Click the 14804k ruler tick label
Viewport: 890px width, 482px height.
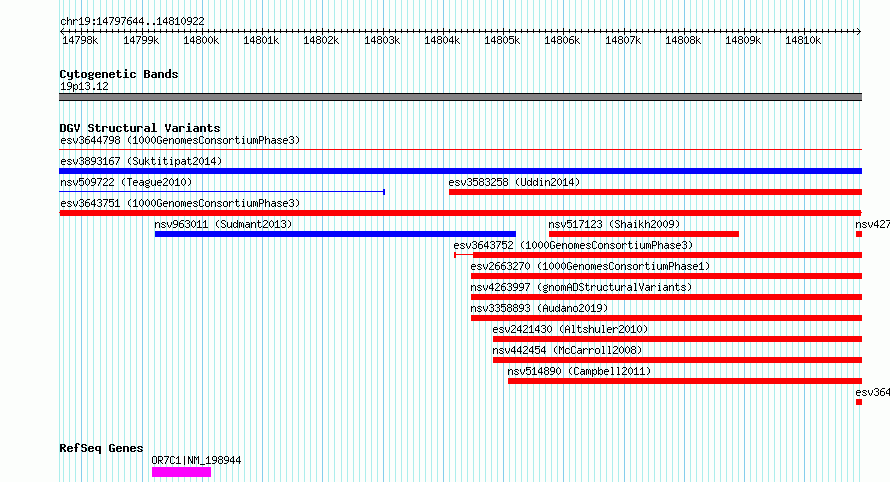(x=442, y=41)
